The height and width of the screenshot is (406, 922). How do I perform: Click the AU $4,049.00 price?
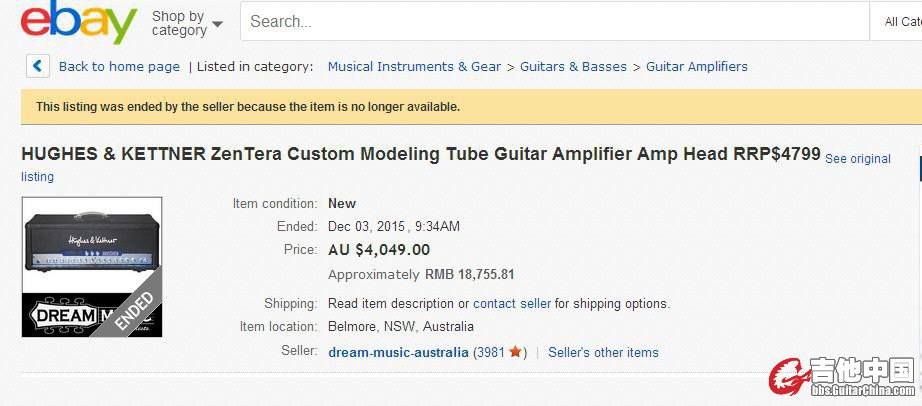click(379, 250)
